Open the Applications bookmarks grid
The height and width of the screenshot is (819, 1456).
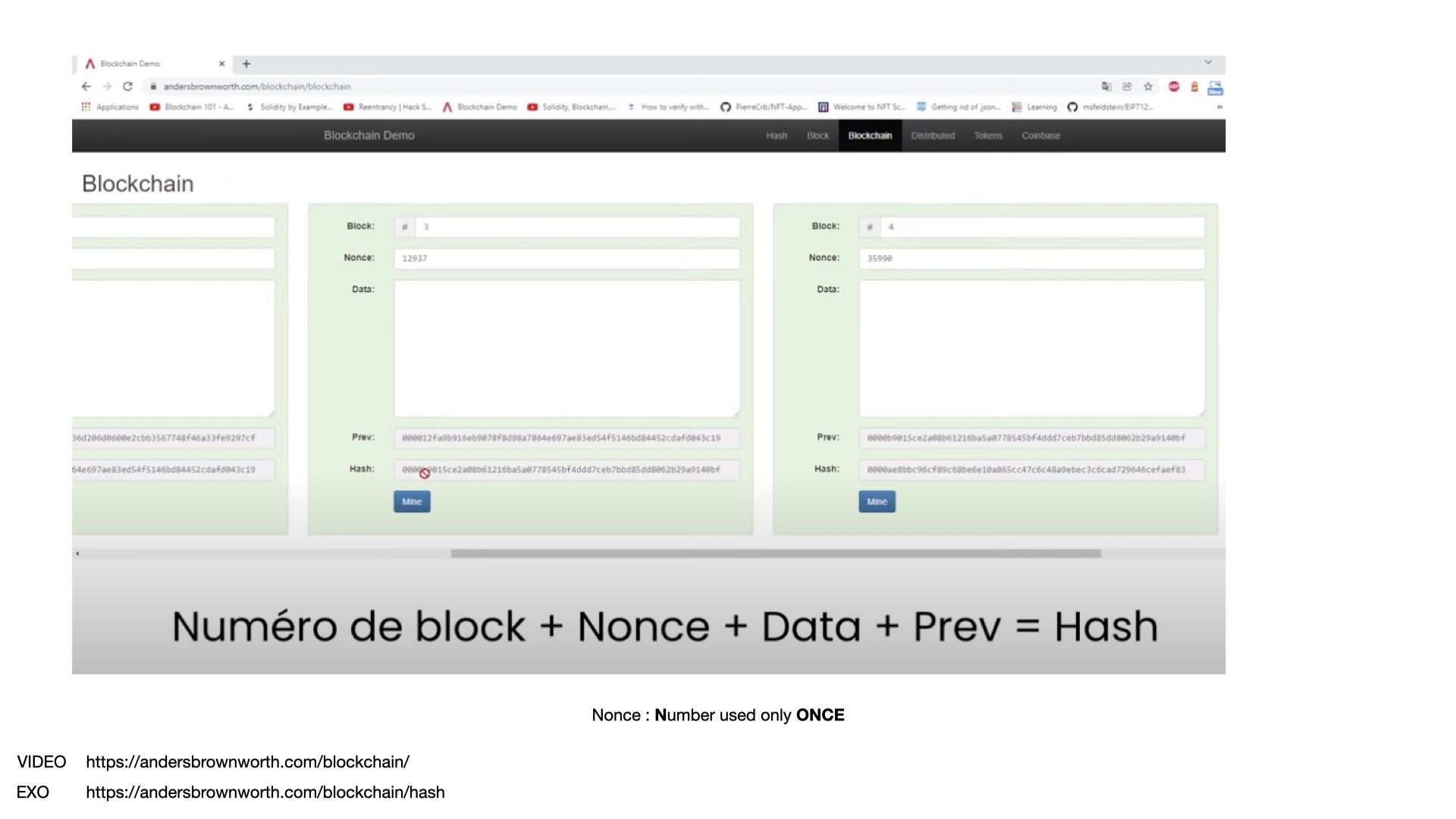click(110, 107)
